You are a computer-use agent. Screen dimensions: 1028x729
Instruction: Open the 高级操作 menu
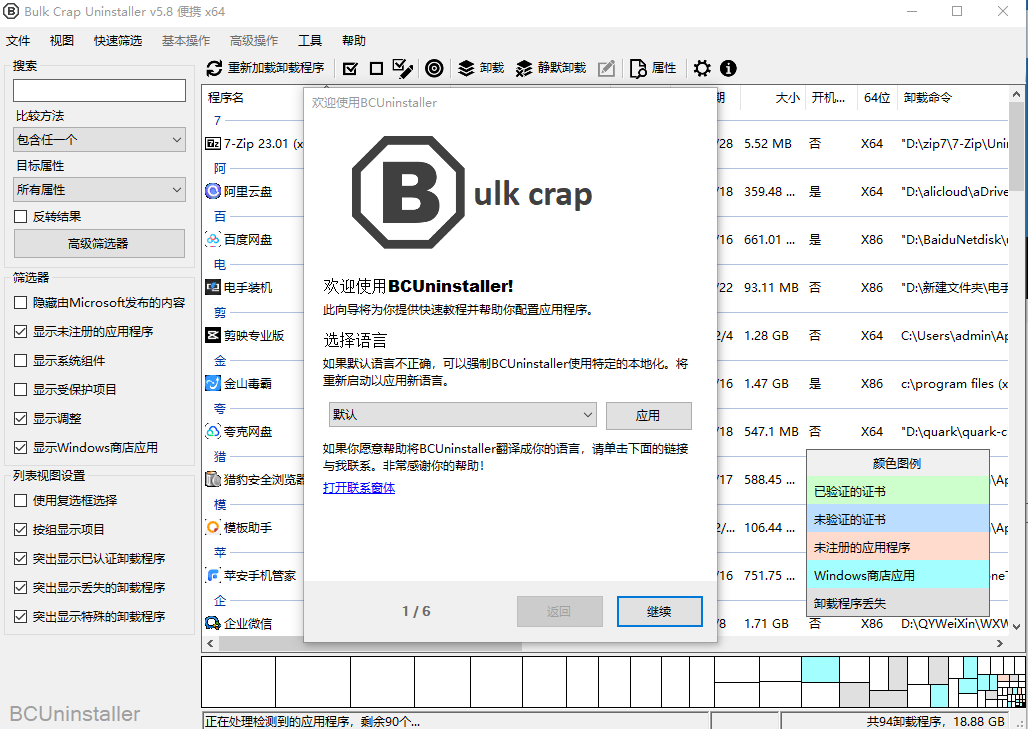(x=254, y=41)
